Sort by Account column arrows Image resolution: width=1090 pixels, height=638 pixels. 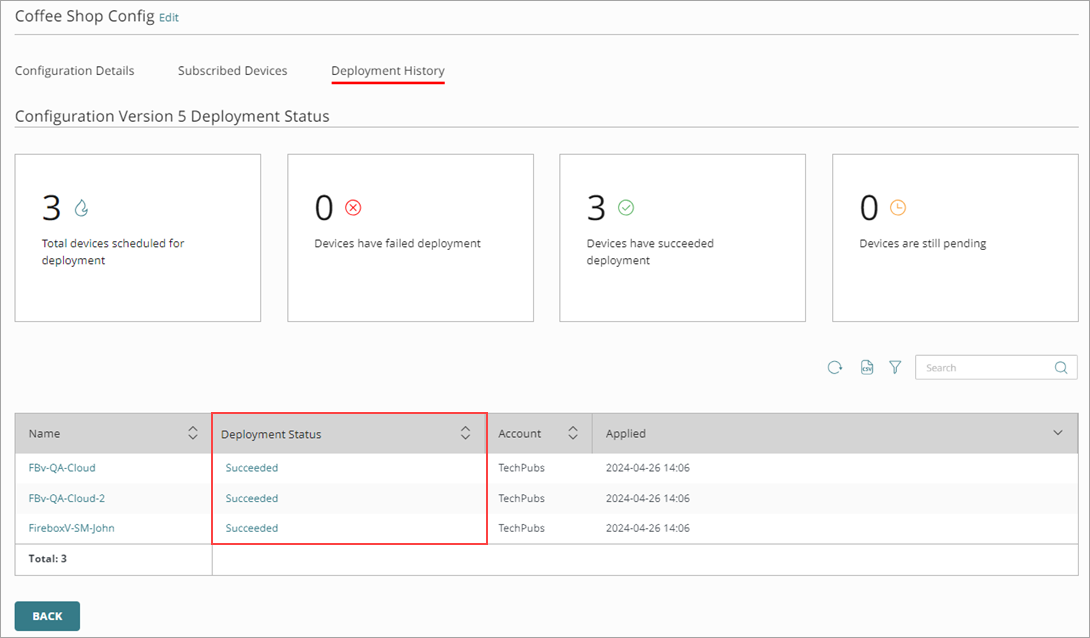[573, 433]
